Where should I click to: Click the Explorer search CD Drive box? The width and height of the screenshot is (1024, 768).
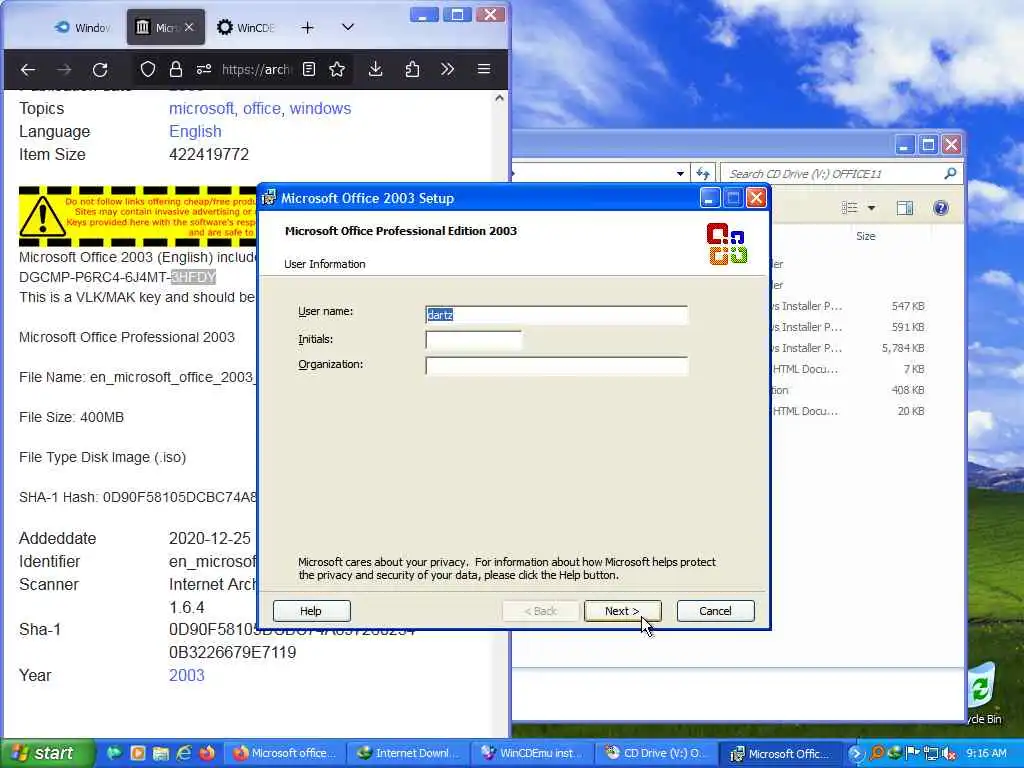(831, 174)
